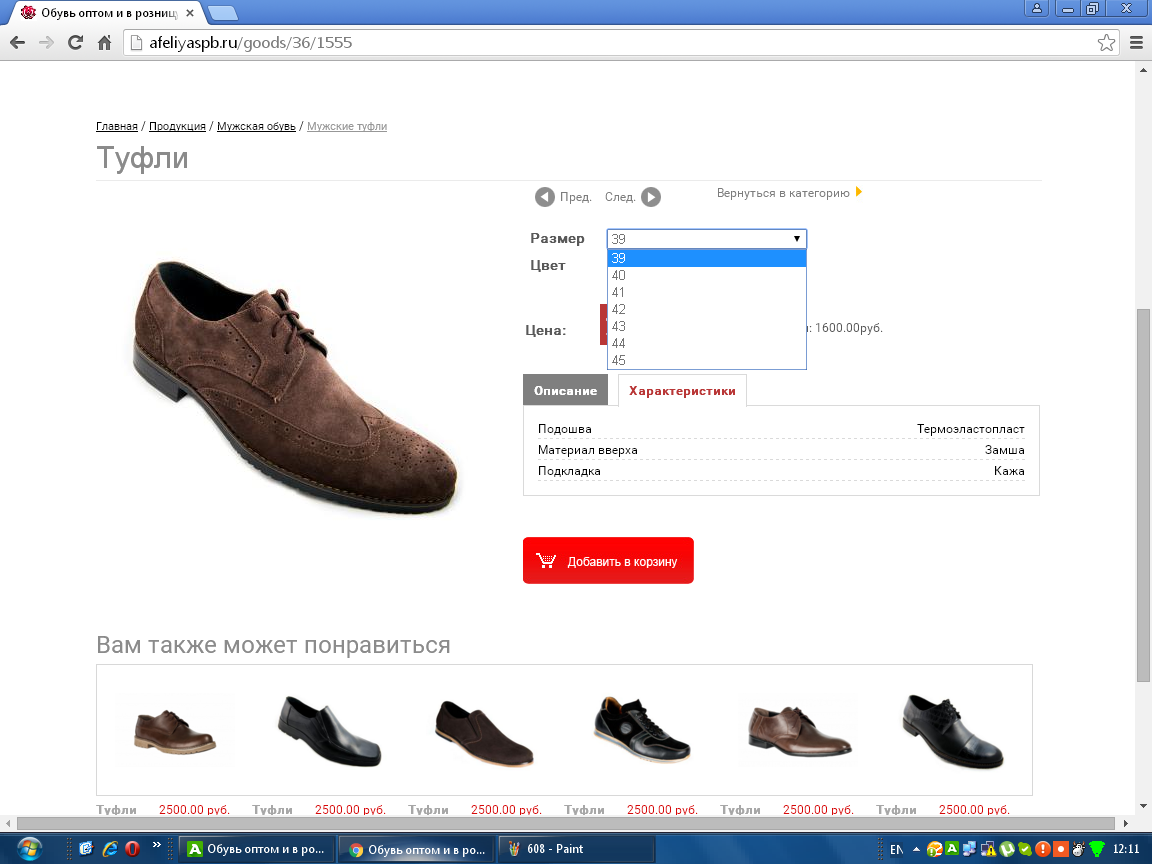Reload the page with the refresh icon

coord(75,43)
